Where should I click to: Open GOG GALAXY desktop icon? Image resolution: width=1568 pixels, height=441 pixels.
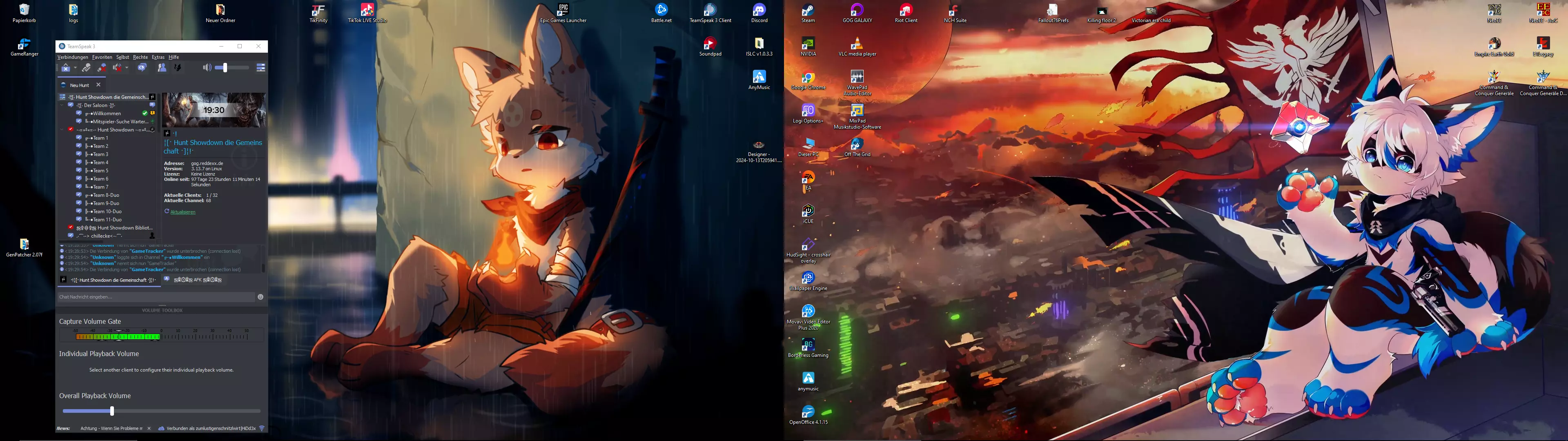point(857,13)
